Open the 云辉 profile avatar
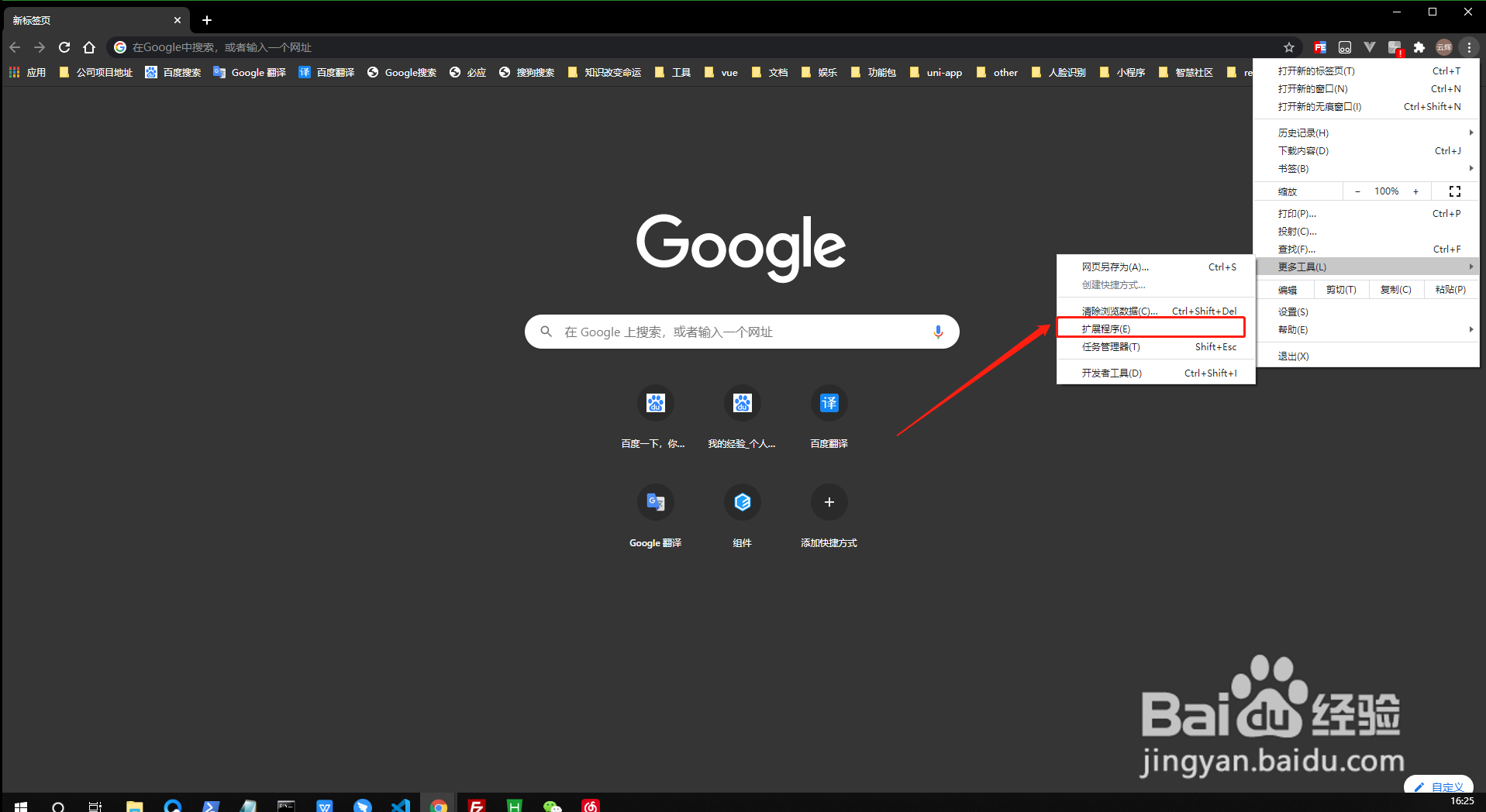The height and width of the screenshot is (812, 1486). [1444, 47]
